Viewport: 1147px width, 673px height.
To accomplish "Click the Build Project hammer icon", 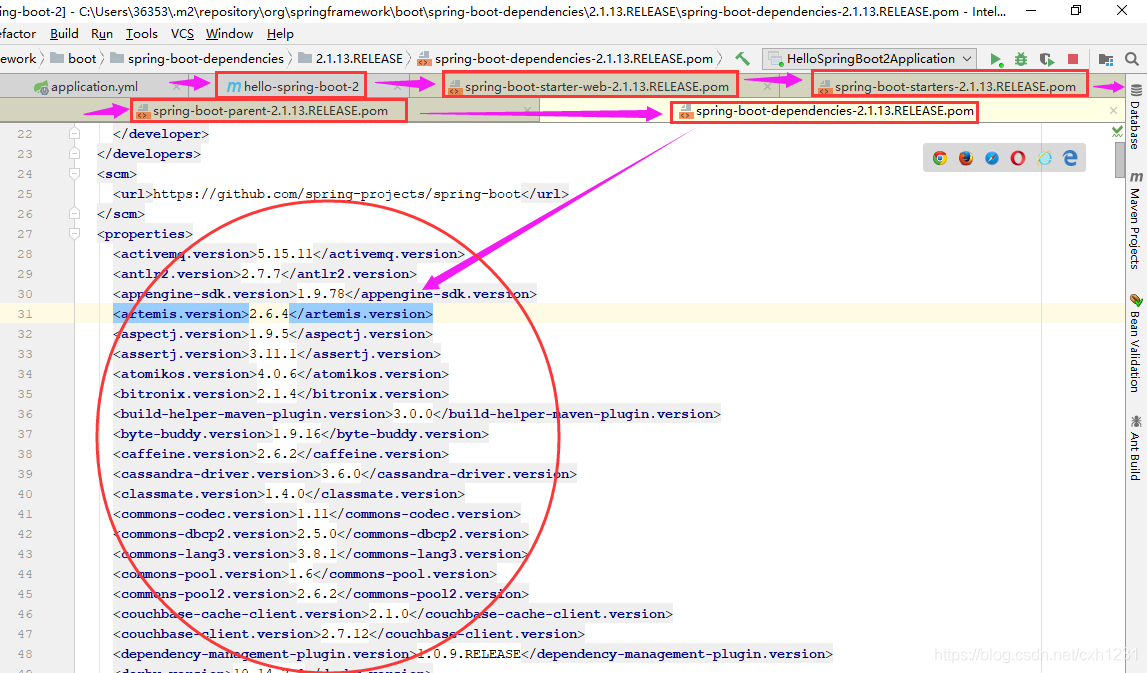I will 742,59.
